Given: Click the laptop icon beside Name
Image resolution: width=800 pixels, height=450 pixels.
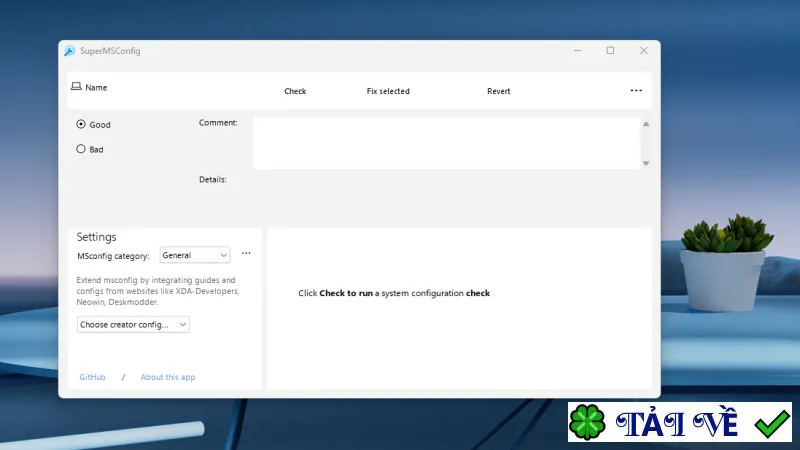Looking at the screenshot, I should click(x=76, y=86).
